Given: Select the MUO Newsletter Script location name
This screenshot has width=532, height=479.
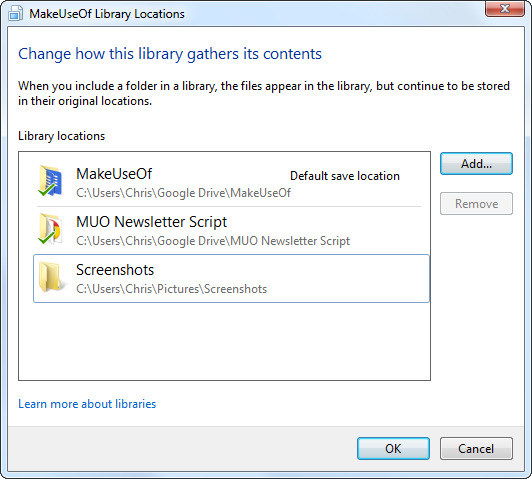Looking at the screenshot, I should tap(152, 222).
